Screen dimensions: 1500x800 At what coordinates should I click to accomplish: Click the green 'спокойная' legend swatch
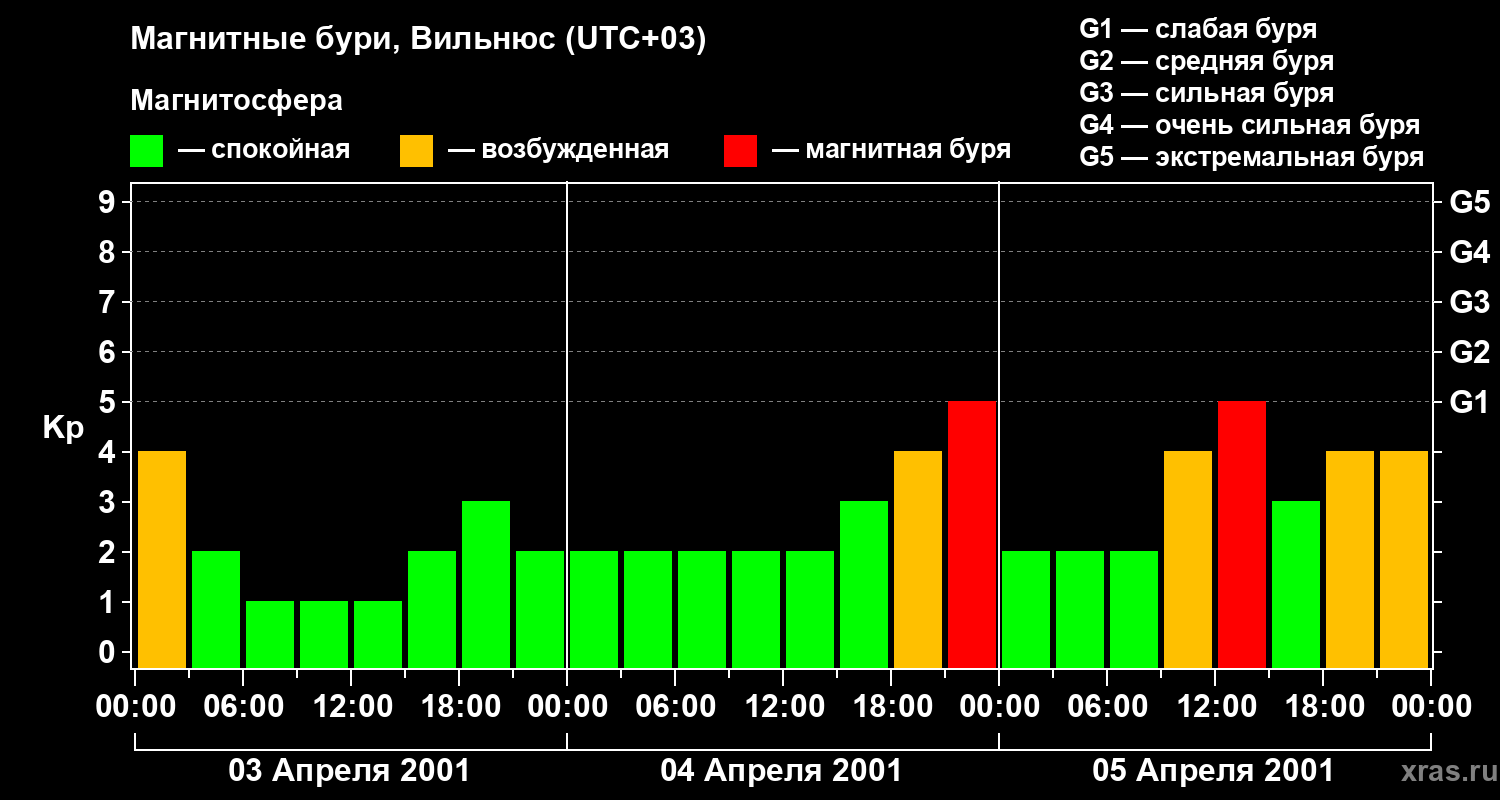click(147, 151)
